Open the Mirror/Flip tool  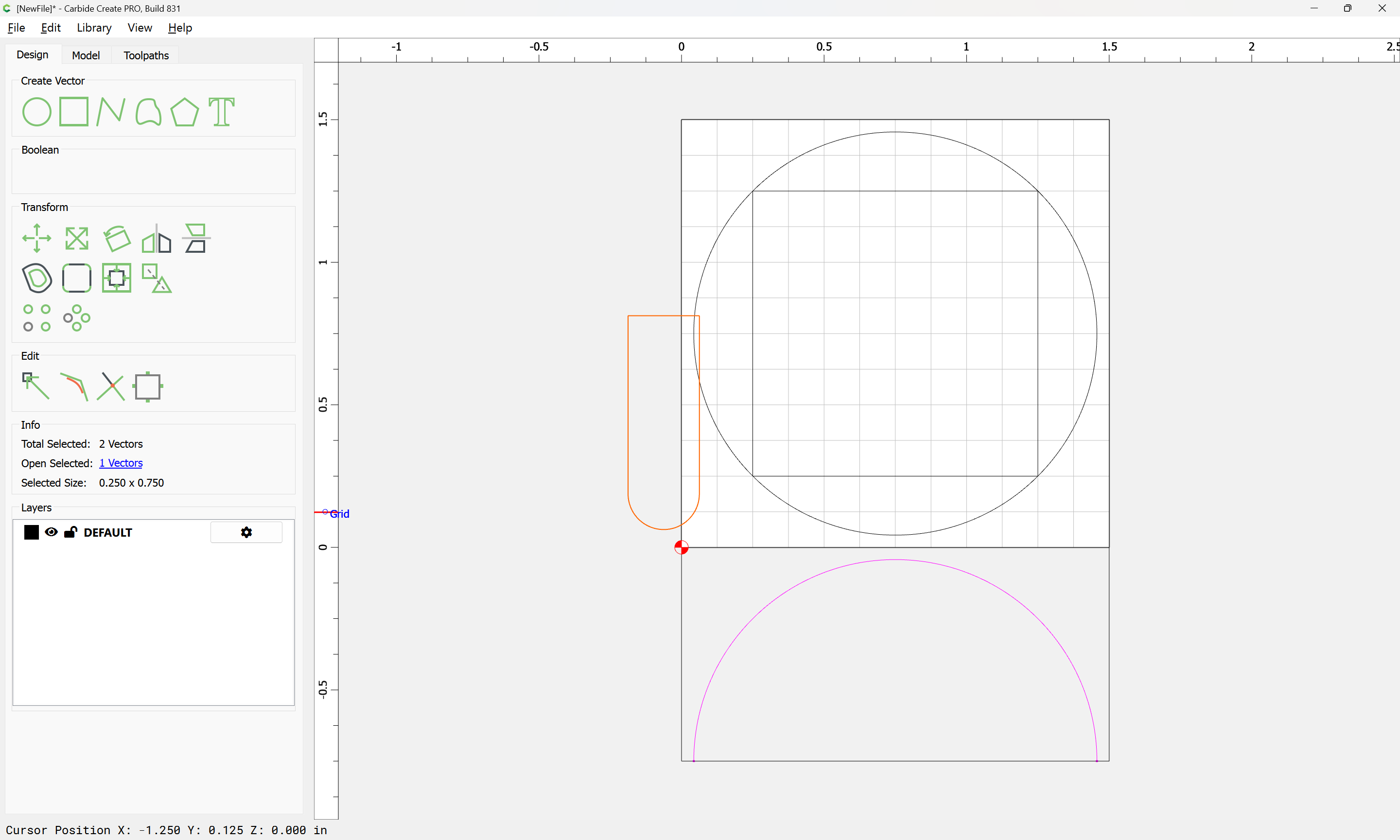156,238
